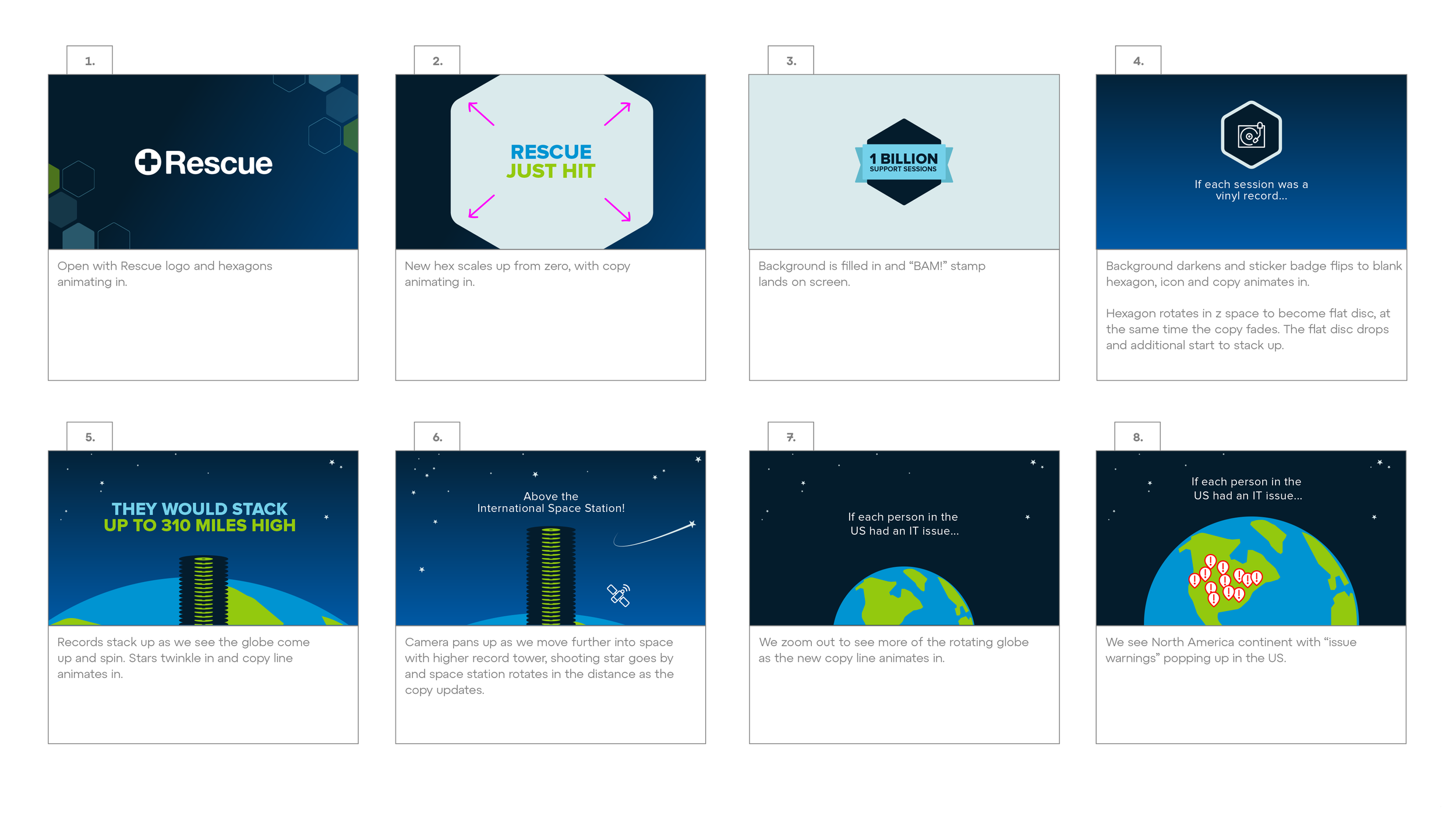Screen dimensions: 1456x819
Task: Click the 1 Billion Support Sessions badge
Action: (903, 163)
